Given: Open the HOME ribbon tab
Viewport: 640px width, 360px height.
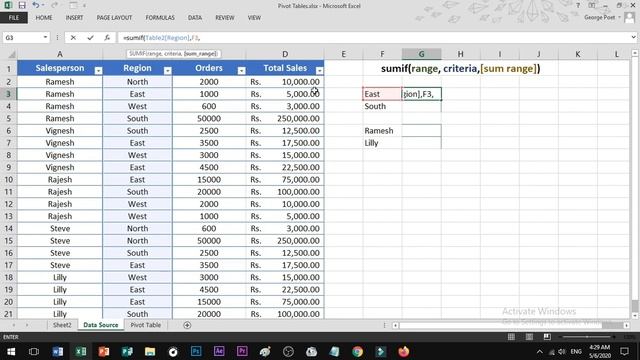Looking at the screenshot, I should pyautogui.click(x=44, y=18).
